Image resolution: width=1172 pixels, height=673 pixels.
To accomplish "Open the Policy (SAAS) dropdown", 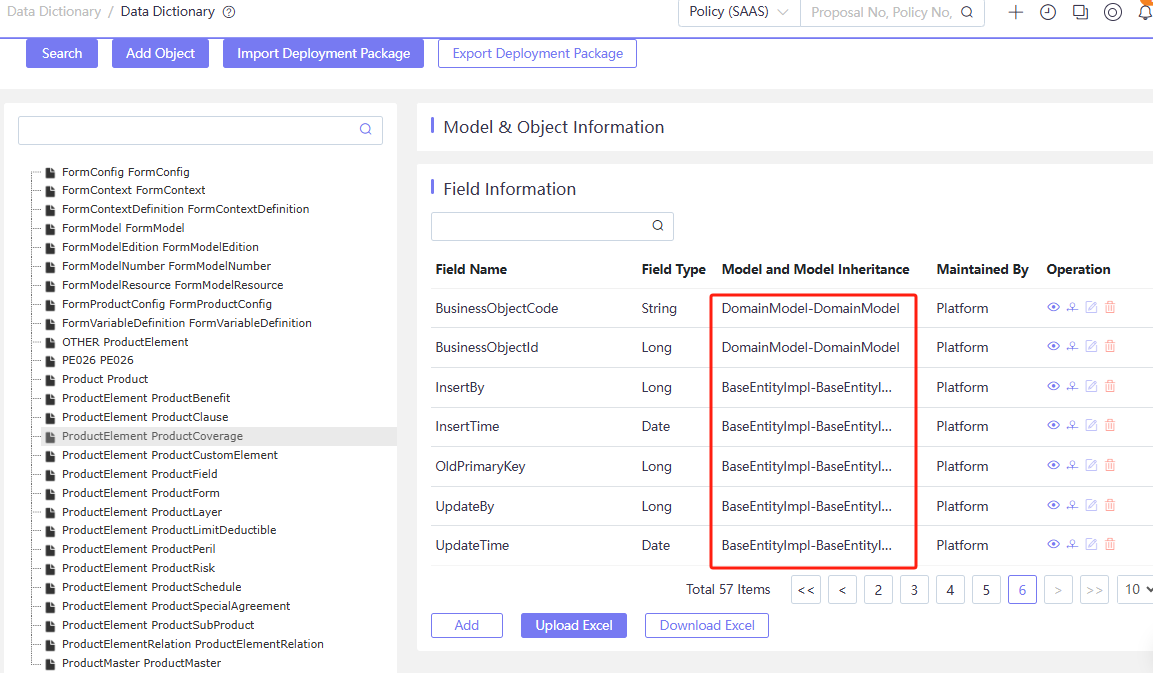I will click(738, 14).
